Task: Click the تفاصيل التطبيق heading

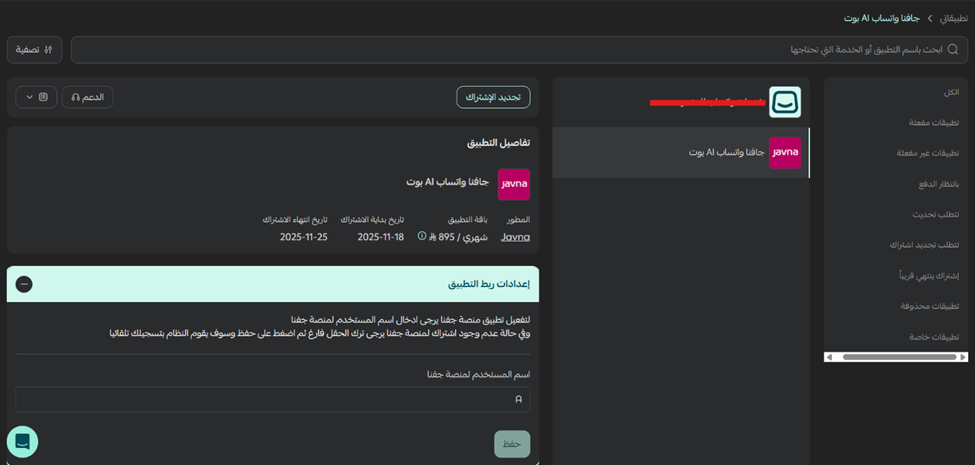Action: pyautogui.click(x=499, y=143)
